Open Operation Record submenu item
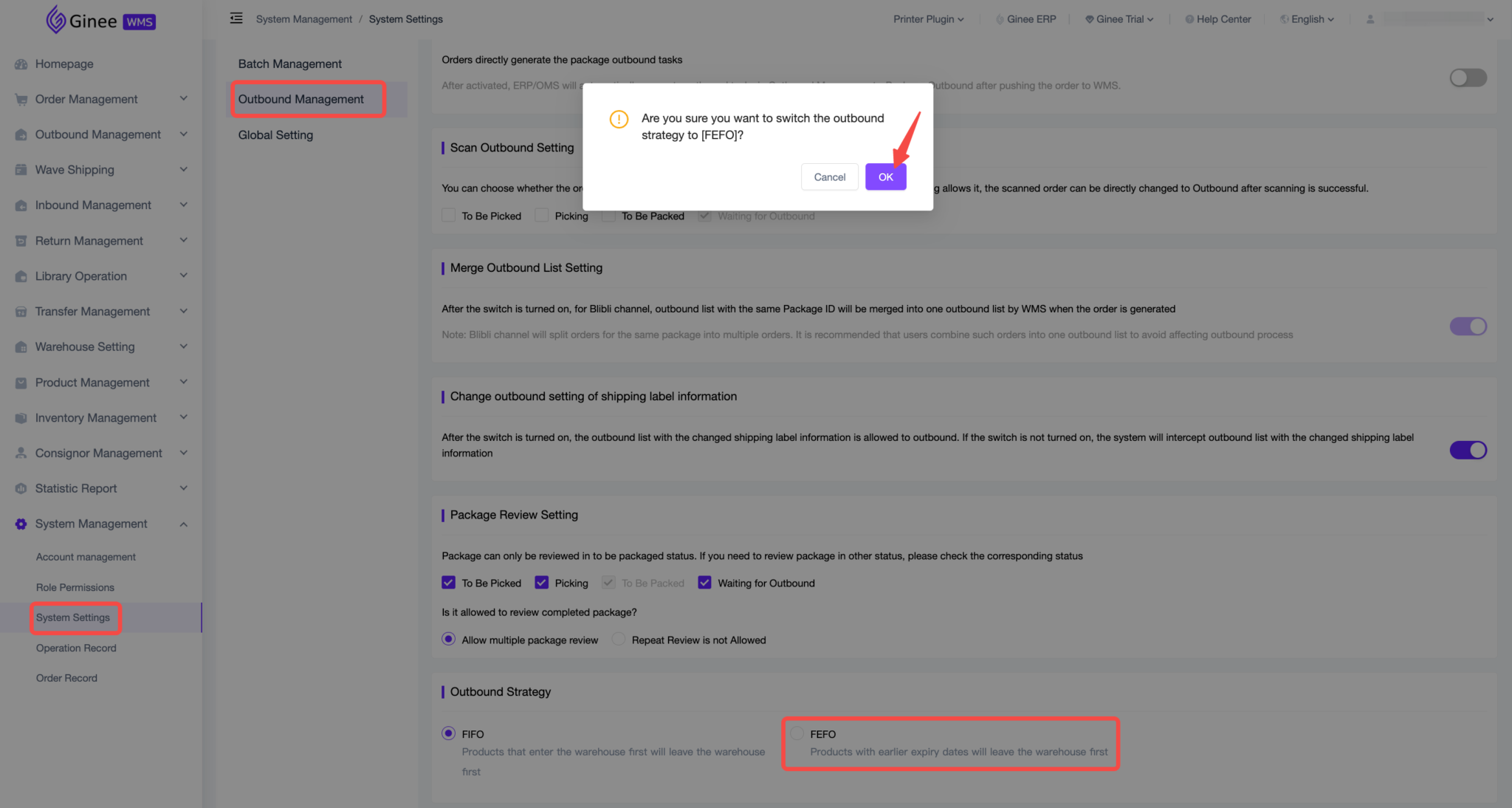Viewport: 1512px width, 808px height. (x=76, y=648)
